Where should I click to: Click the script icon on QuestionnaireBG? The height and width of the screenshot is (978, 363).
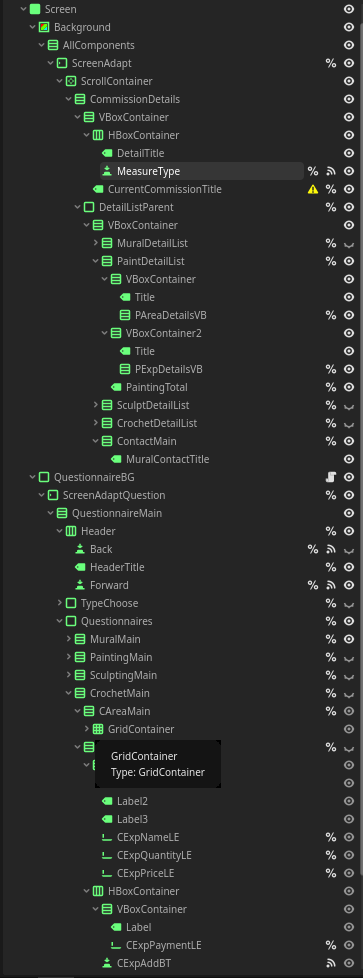pyautogui.click(x=331, y=477)
